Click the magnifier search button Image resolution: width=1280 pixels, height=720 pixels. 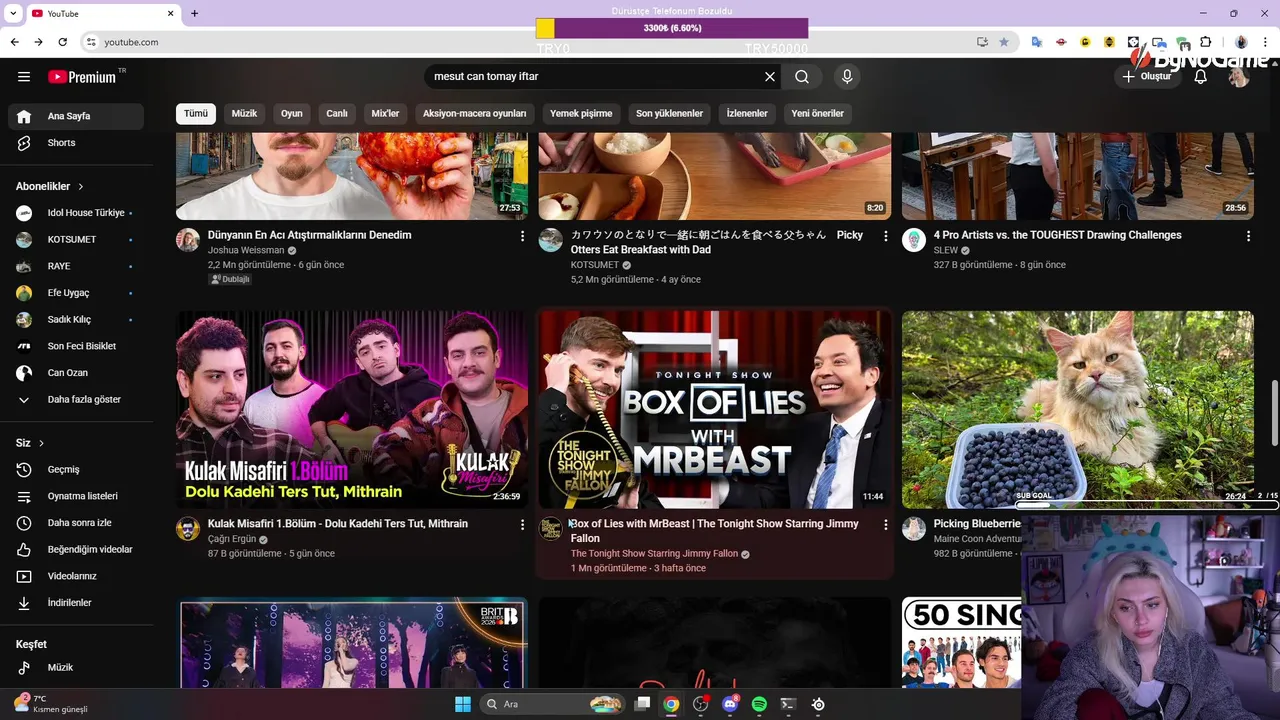[x=802, y=77]
